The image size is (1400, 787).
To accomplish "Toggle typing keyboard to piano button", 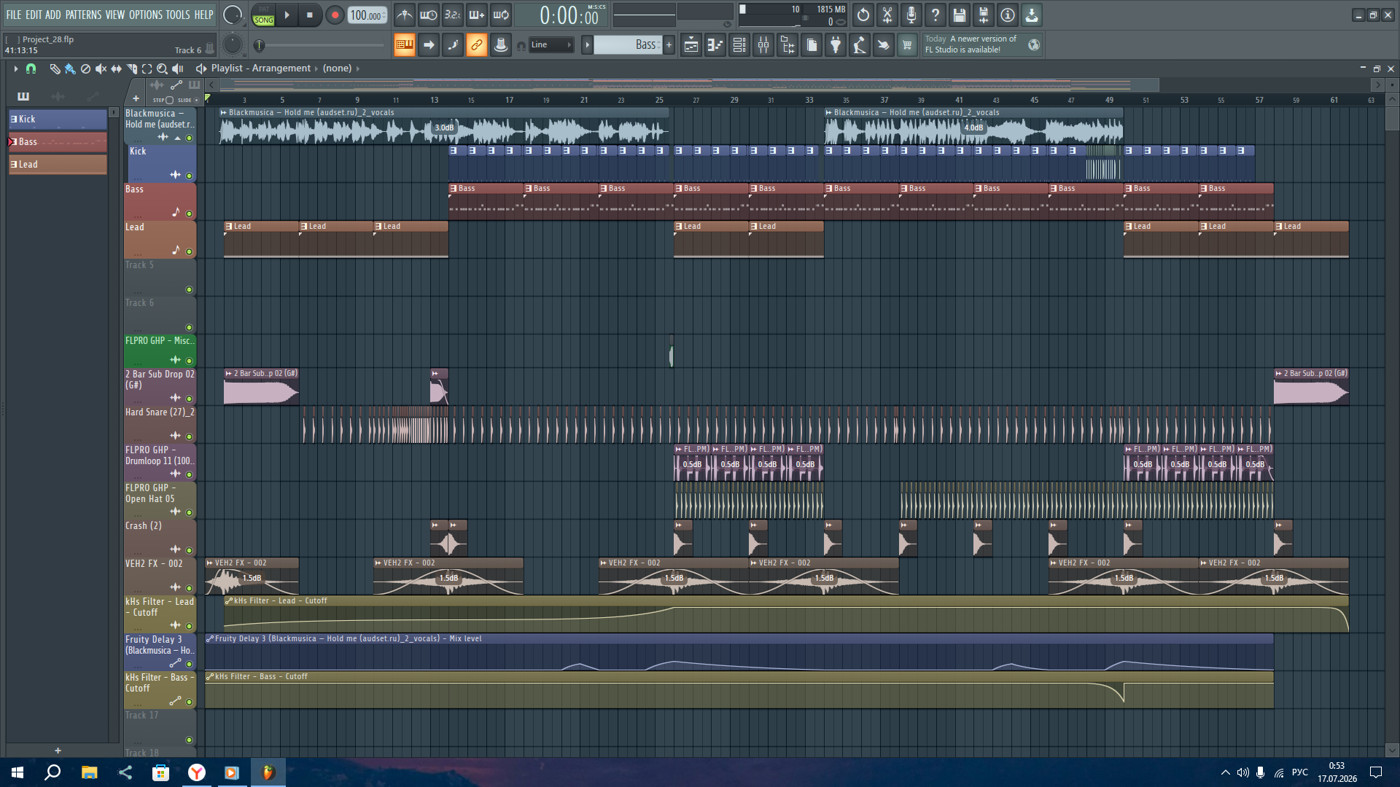I will point(404,45).
